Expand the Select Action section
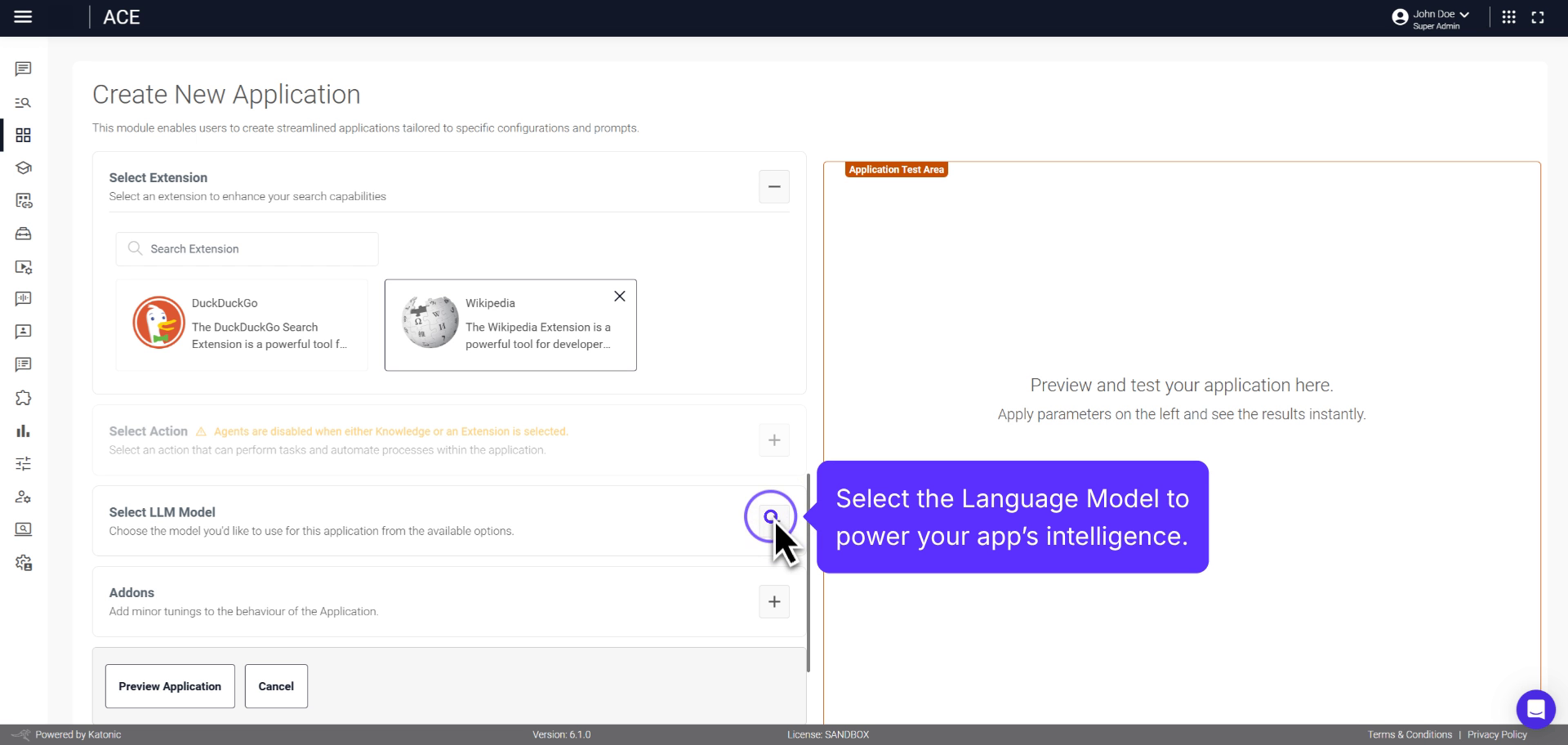 pos(773,439)
